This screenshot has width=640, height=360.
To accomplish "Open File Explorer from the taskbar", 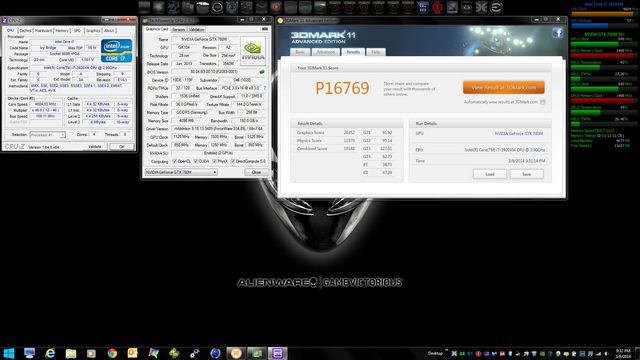I will 71,353.
